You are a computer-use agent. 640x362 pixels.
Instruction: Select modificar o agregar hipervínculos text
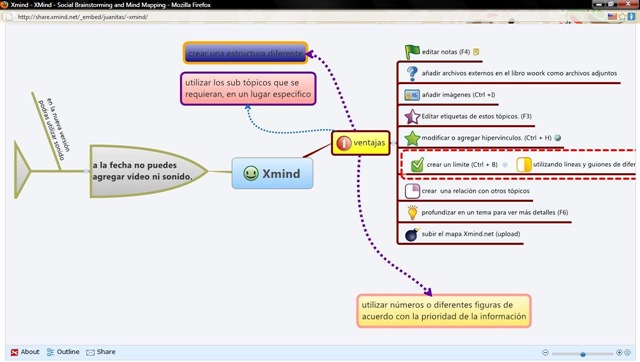tap(487, 138)
